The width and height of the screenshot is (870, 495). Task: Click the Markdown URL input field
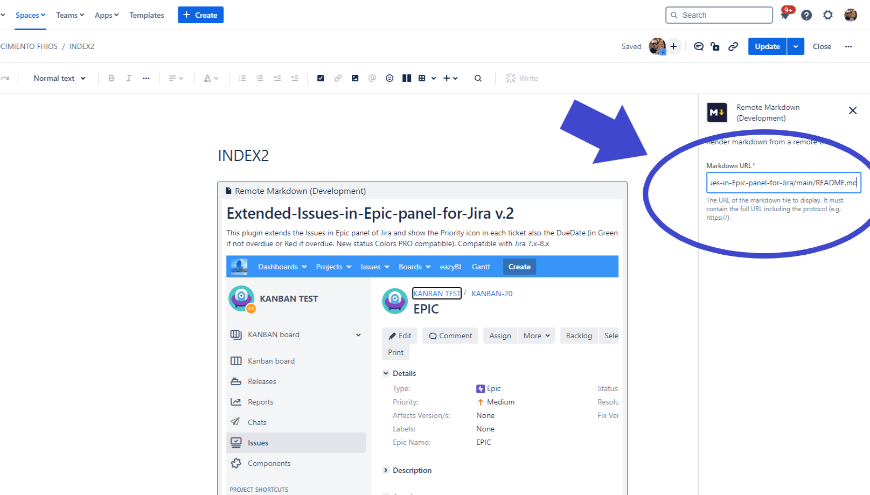783,183
